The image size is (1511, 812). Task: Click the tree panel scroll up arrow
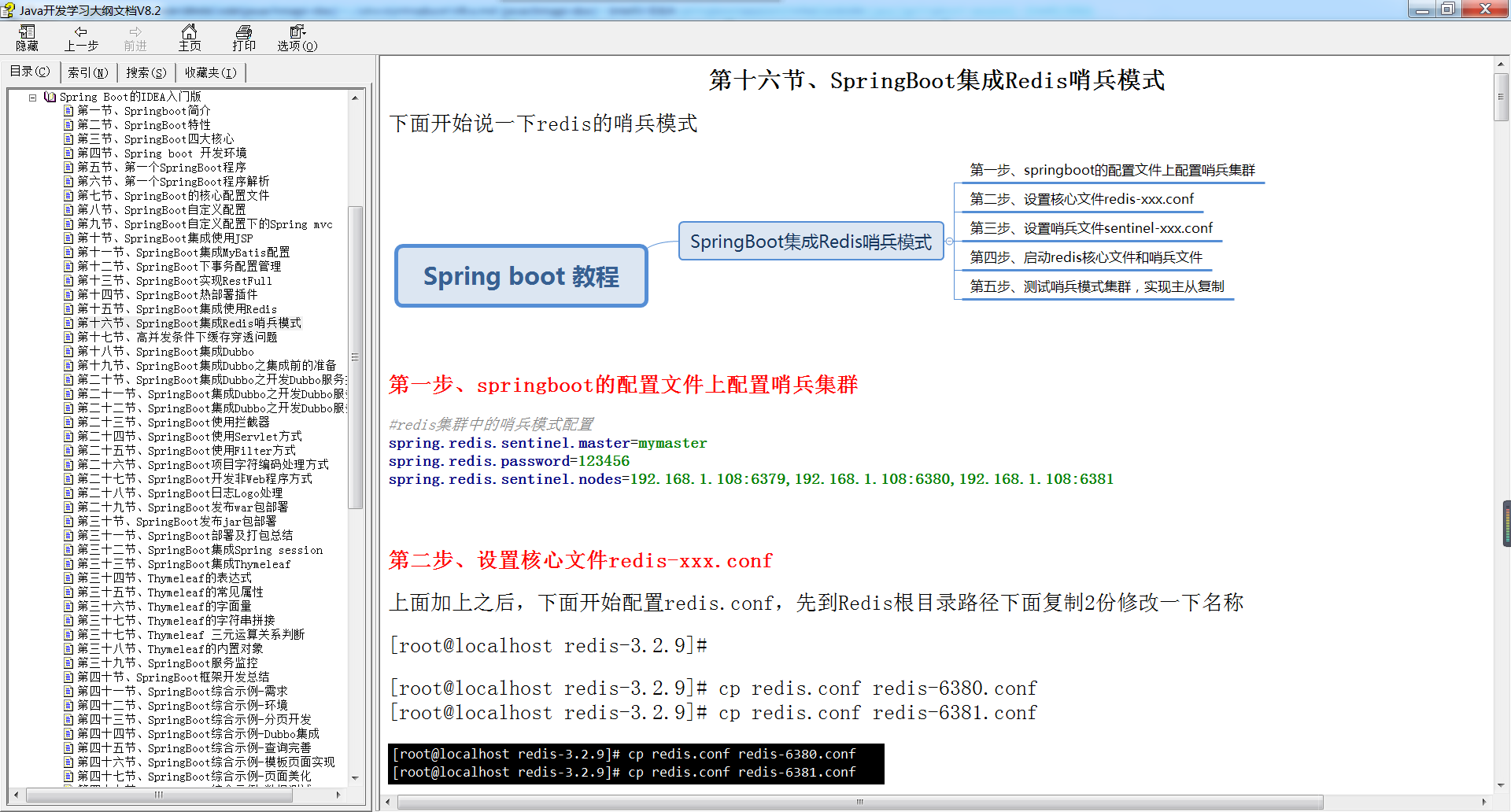coord(355,98)
